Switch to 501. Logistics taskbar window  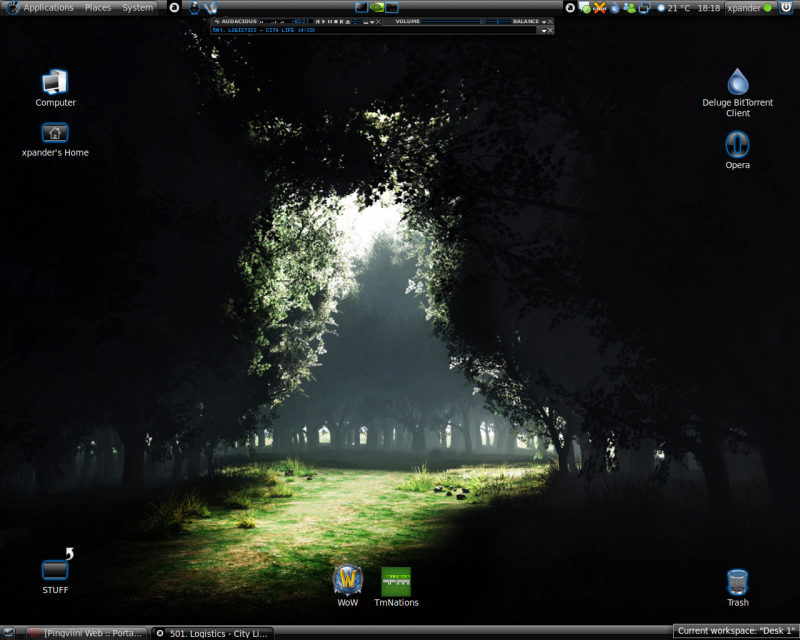213,633
